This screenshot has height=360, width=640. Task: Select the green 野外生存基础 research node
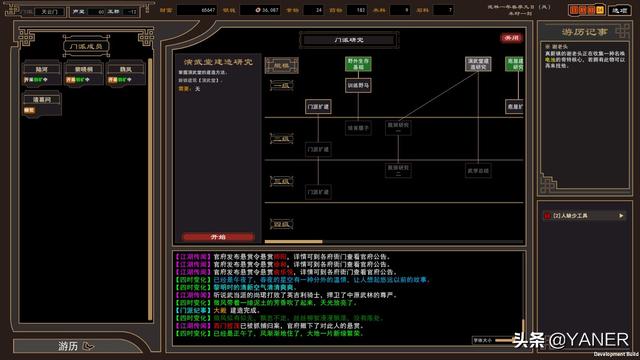click(358, 64)
